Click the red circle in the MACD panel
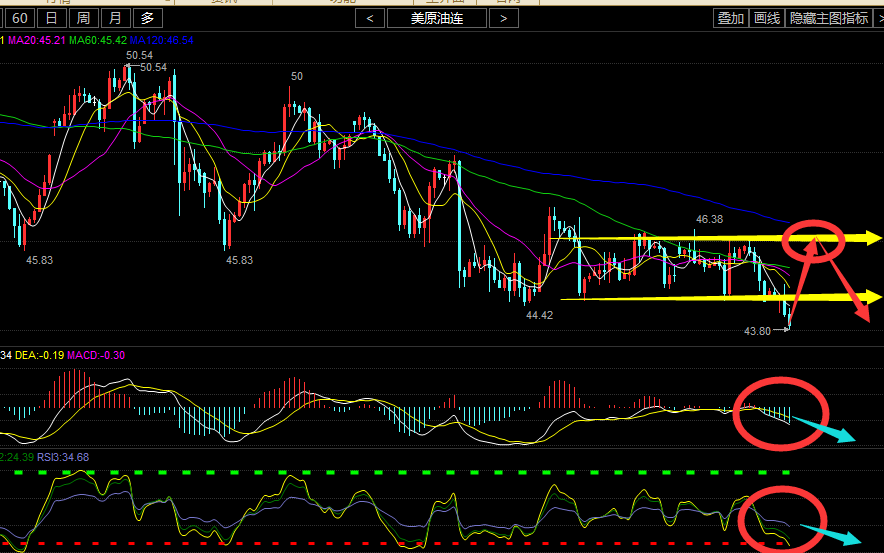 (781, 410)
